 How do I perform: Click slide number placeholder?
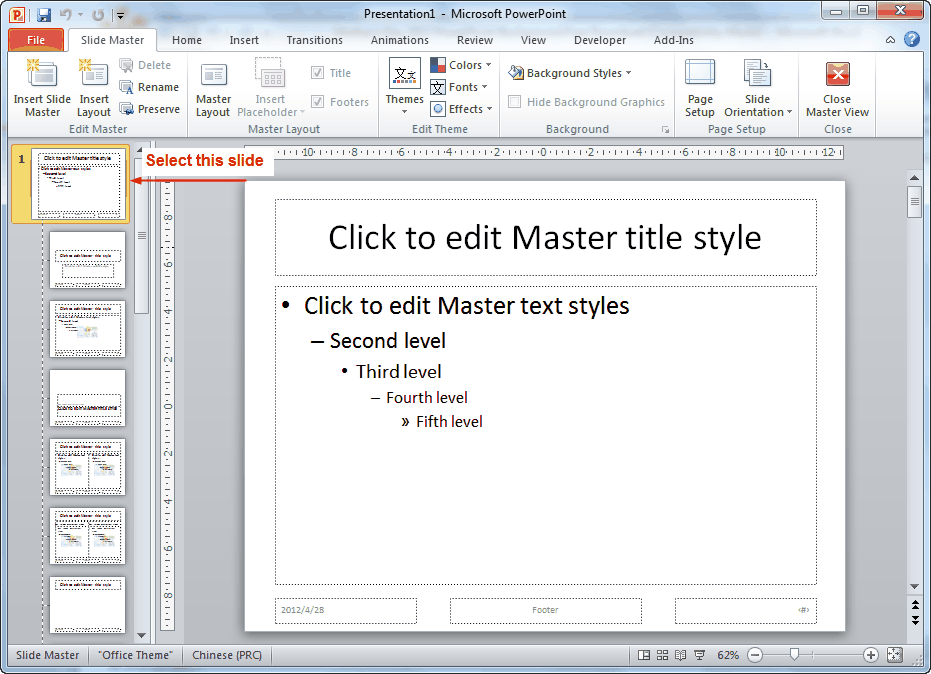746,610
